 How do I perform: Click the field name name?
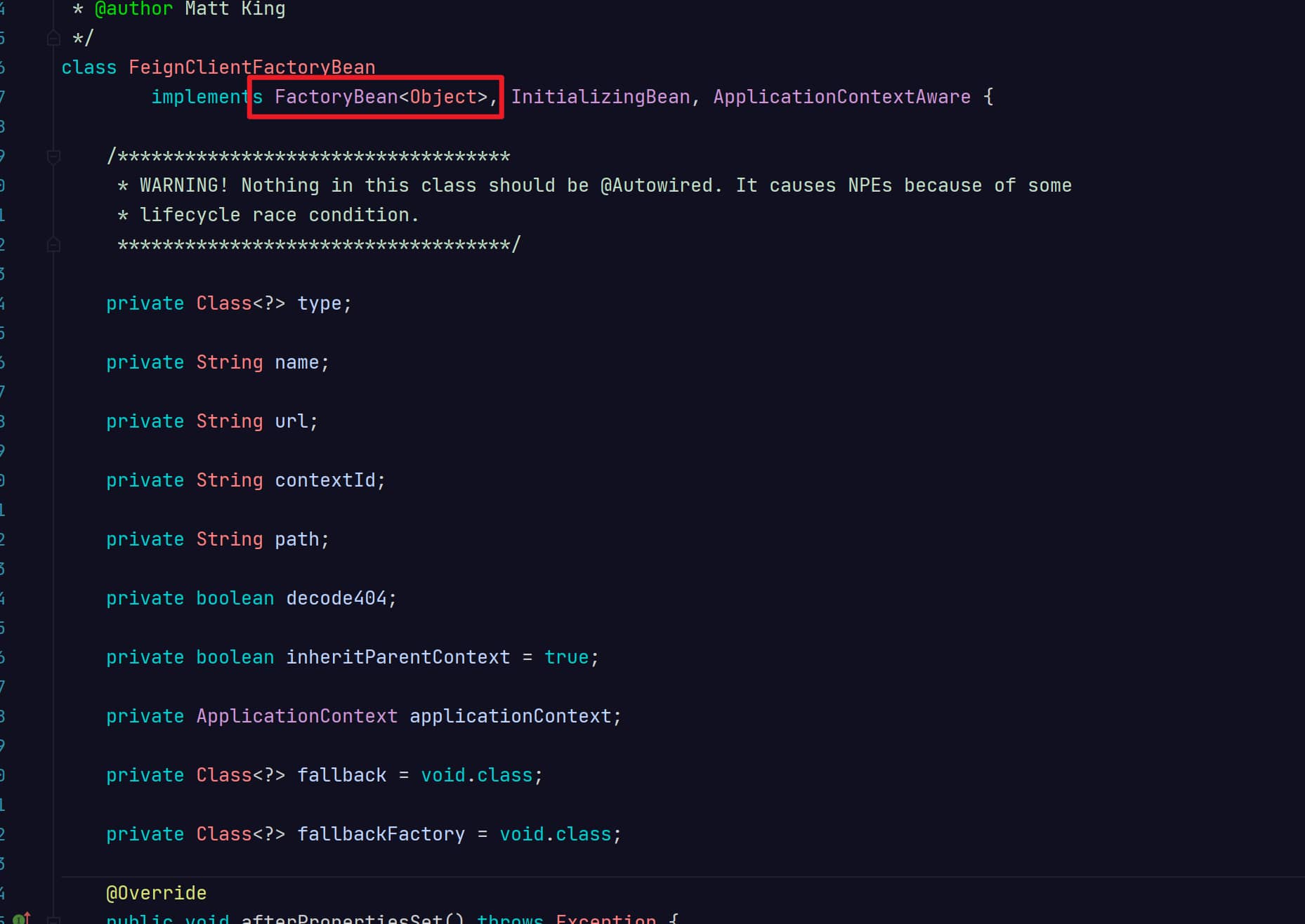[x=297, y=362]
